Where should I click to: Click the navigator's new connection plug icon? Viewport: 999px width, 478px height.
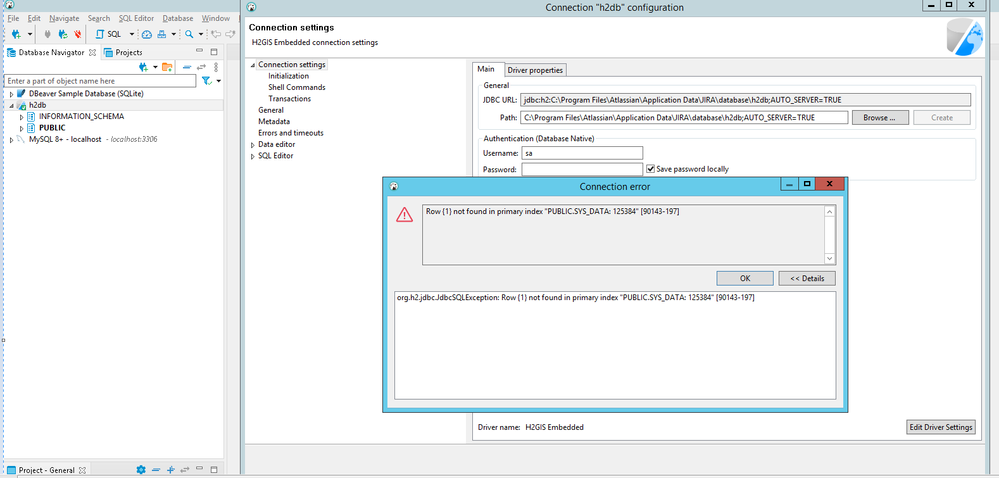(x=144, y=67)
